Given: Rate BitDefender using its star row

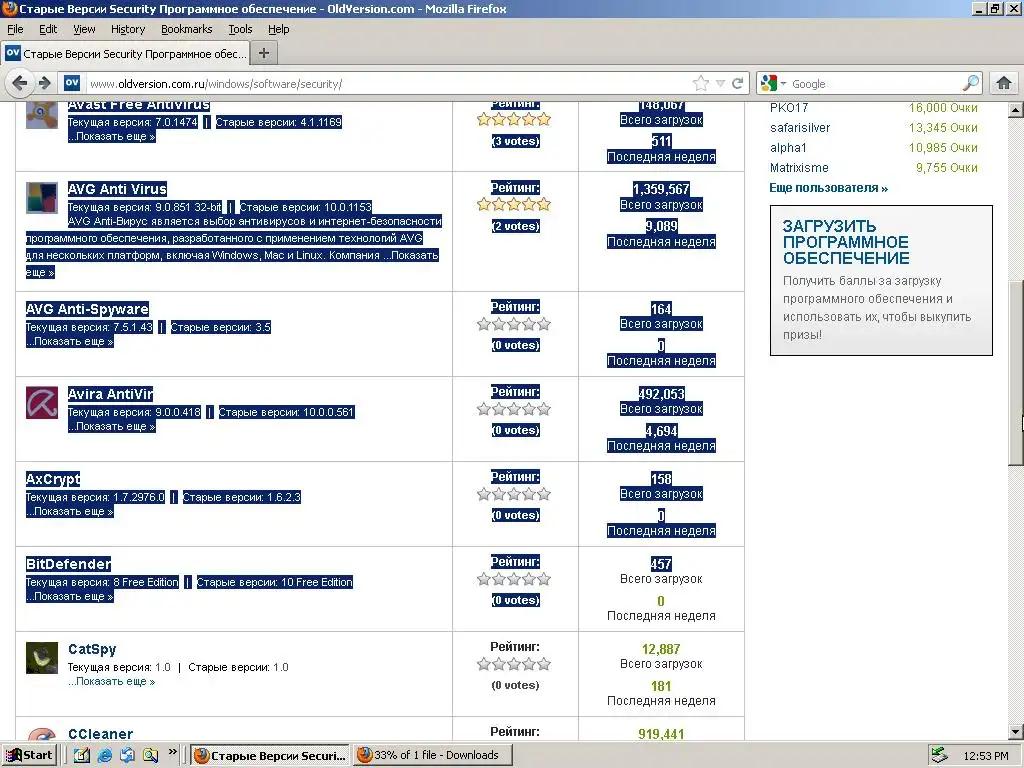Looking at the screenshot, I should tap(514, 579).
